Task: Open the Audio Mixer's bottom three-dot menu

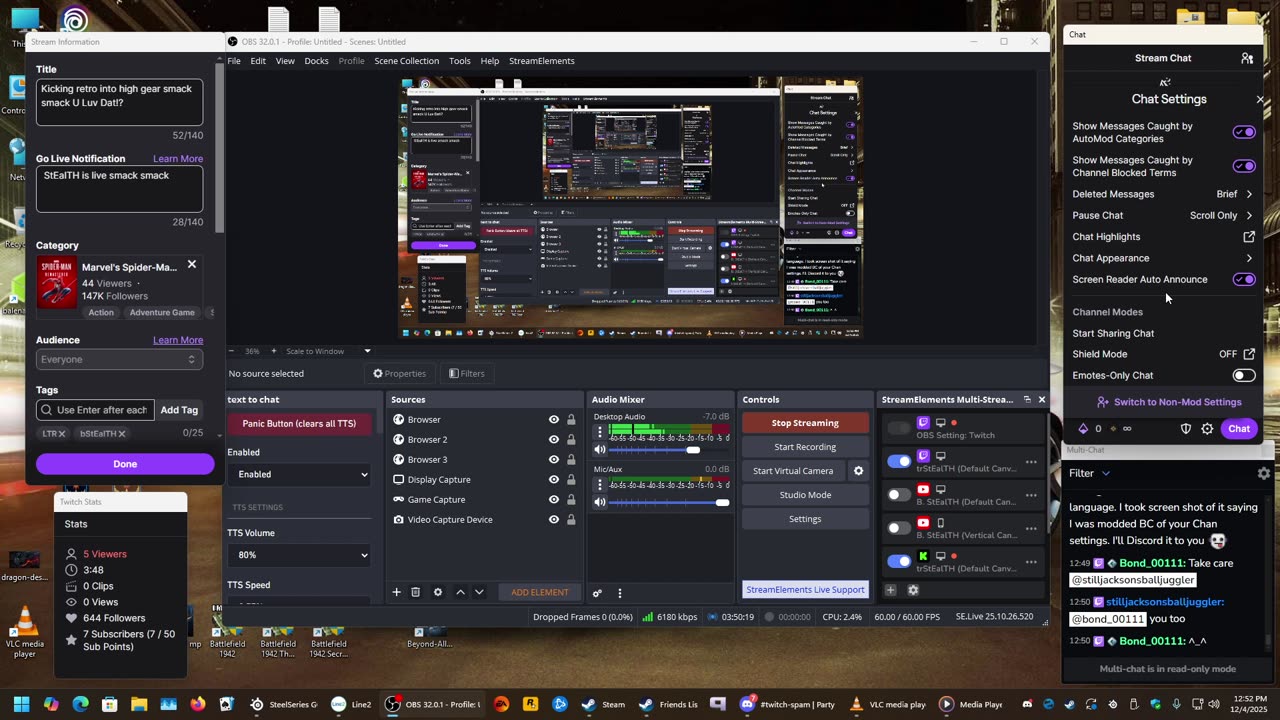Action: [619, 593]
